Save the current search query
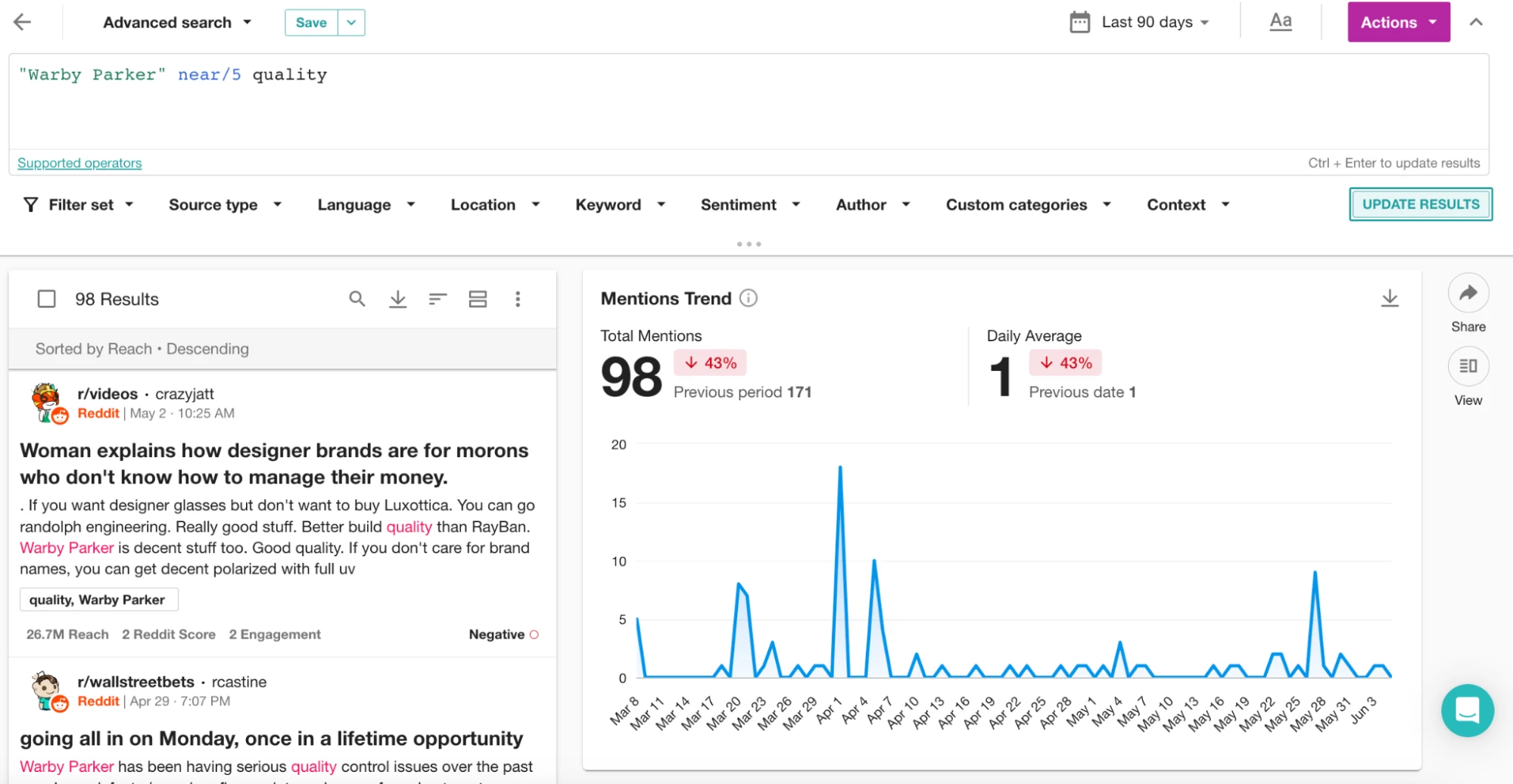1513x784 pixels. pos(311,23)
